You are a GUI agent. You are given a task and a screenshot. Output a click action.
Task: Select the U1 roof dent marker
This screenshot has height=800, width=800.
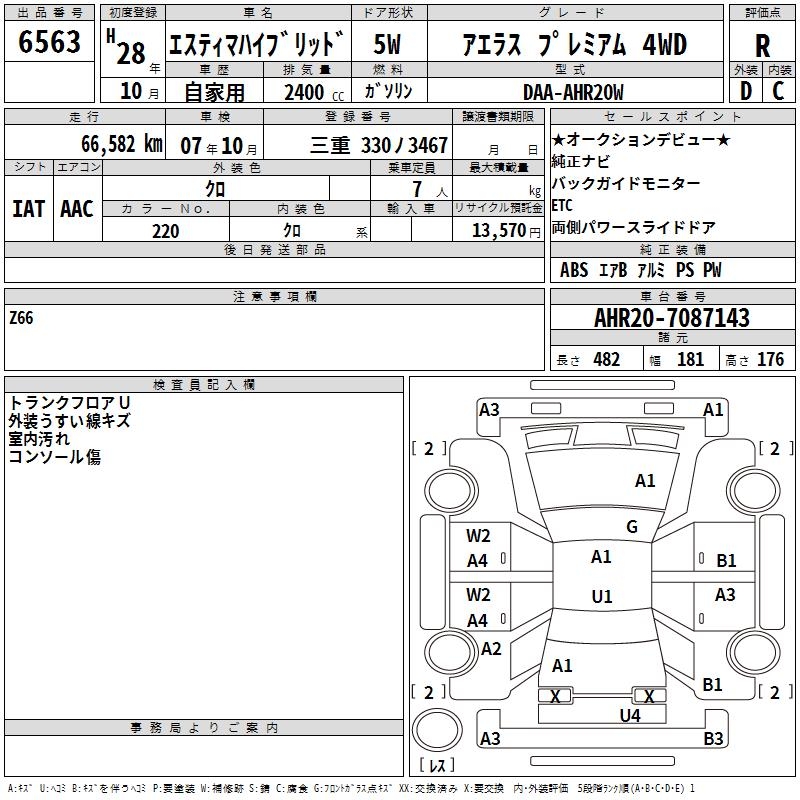click(601, 597)
